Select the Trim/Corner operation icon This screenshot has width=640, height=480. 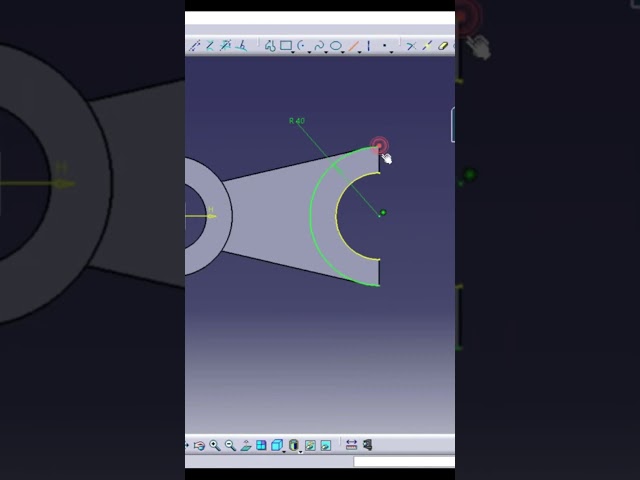(x=411, y=46)
